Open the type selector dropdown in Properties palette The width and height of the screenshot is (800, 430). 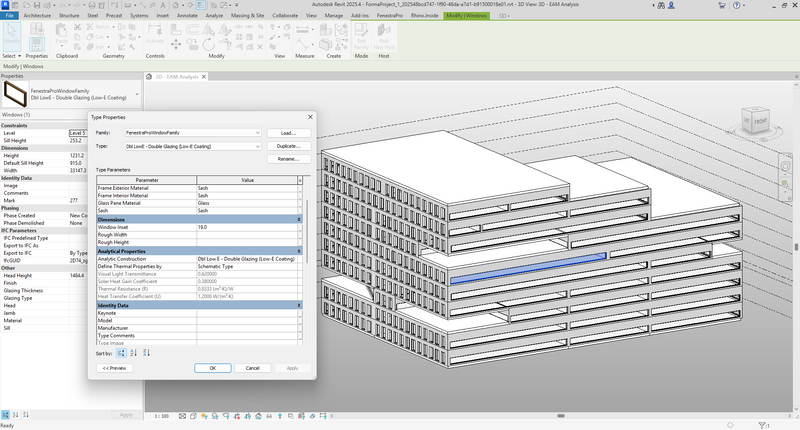pyautogui.click(x=137, y=94)
